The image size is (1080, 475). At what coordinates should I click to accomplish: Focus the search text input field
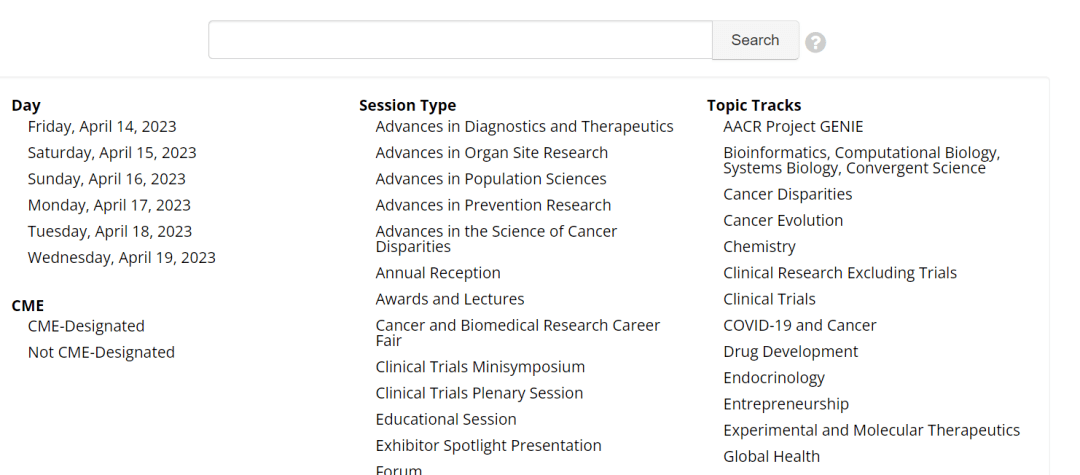pos(460,40)
